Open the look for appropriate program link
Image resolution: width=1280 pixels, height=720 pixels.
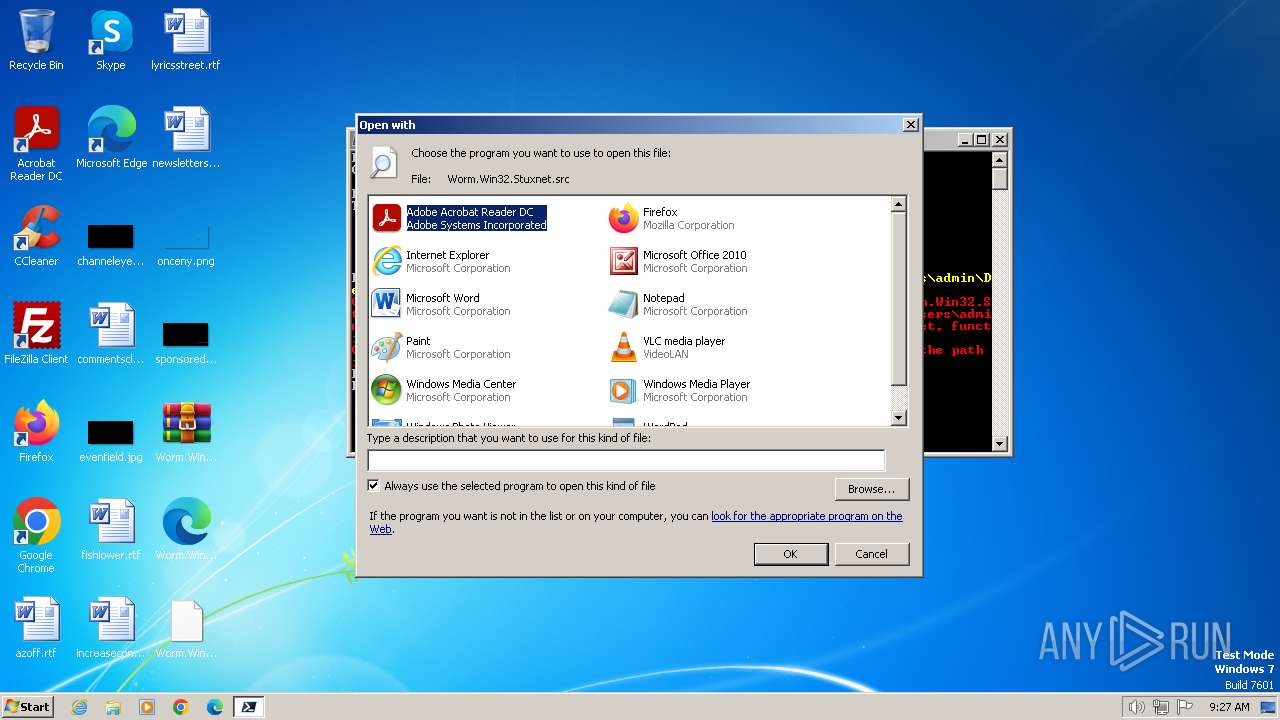(806, 516)
